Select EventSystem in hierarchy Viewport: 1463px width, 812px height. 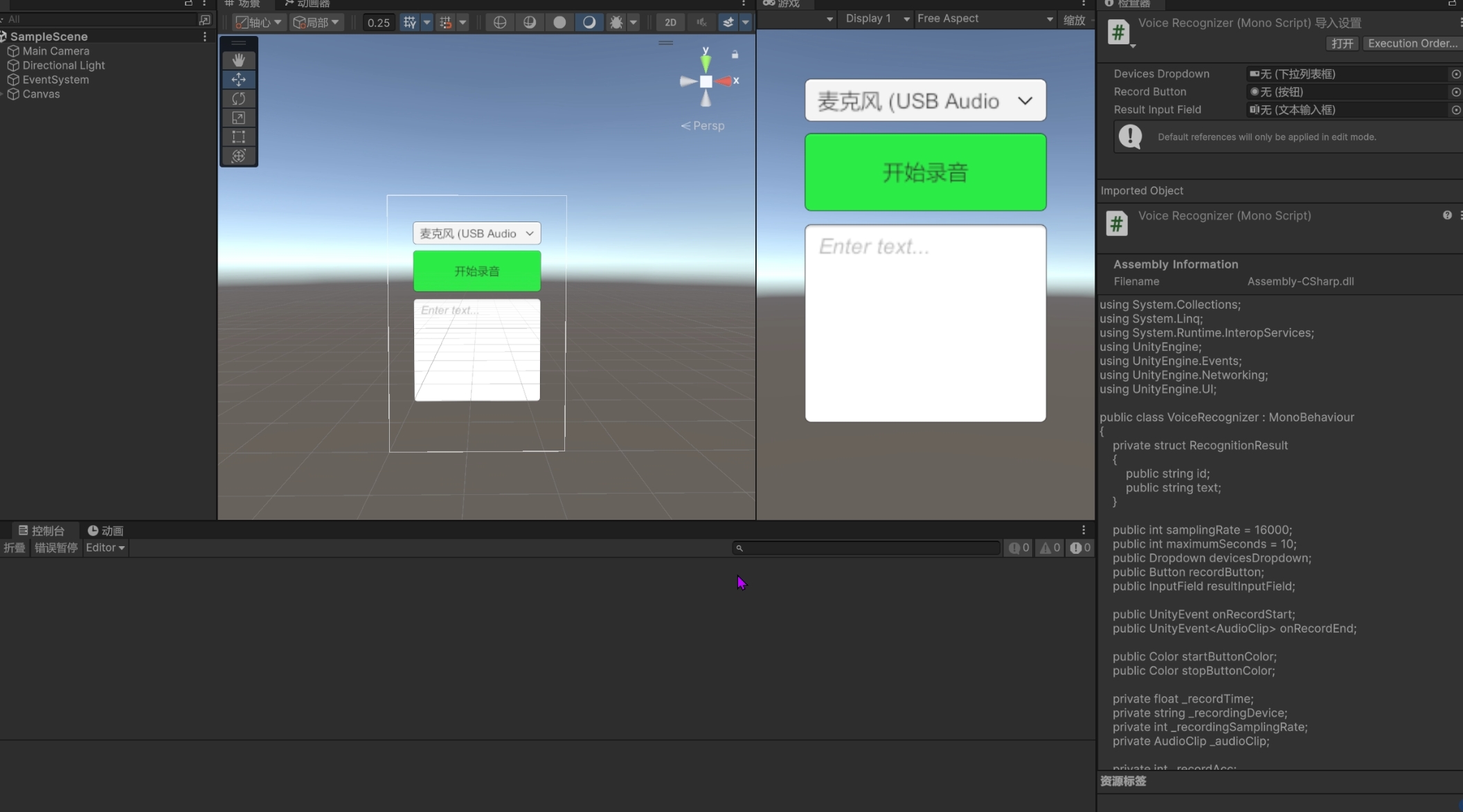pos(55,80)
